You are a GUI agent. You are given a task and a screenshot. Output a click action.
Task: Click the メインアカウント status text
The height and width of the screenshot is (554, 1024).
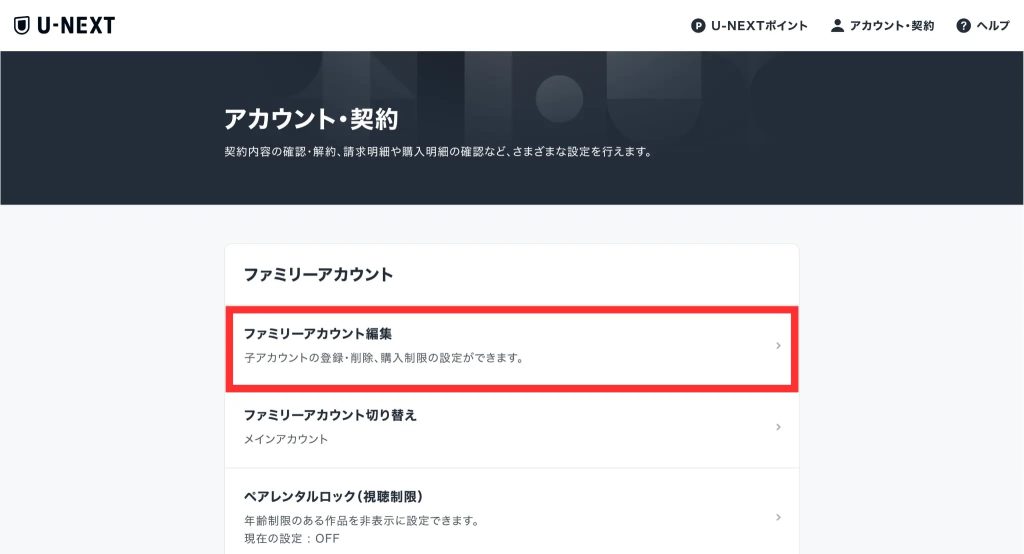[x=286, y=439]
